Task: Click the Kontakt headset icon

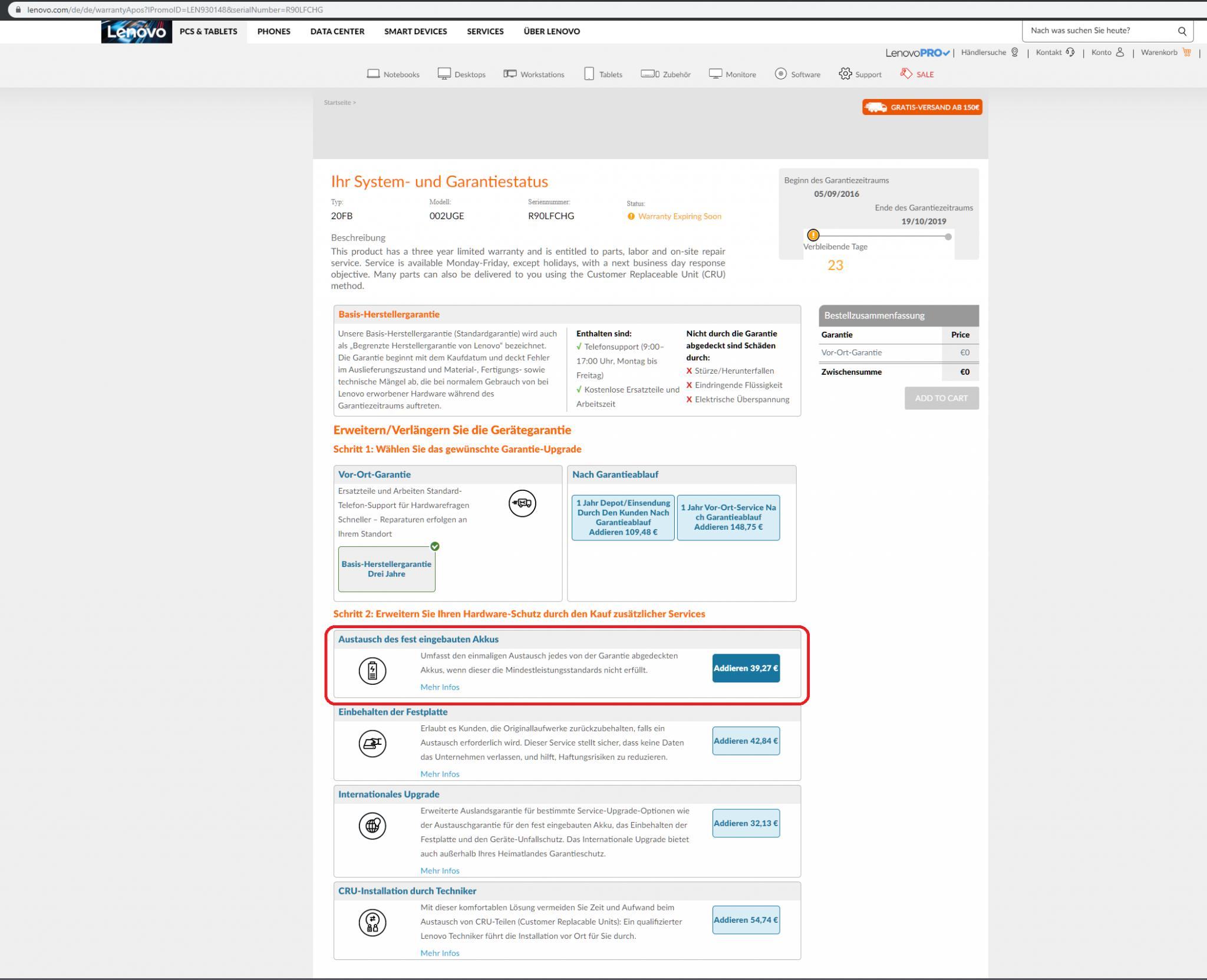Action: (1070, 52)
